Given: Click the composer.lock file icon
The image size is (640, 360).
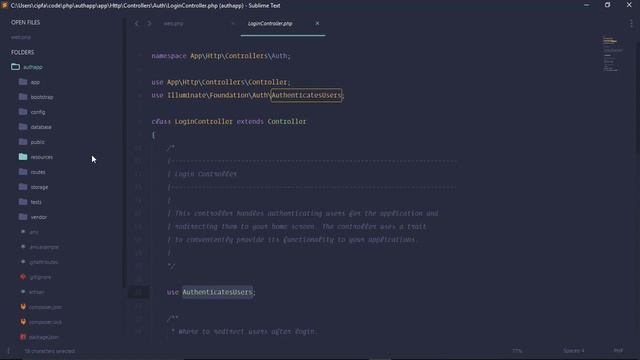Looking at the screenshot, I should click(23, 322).
